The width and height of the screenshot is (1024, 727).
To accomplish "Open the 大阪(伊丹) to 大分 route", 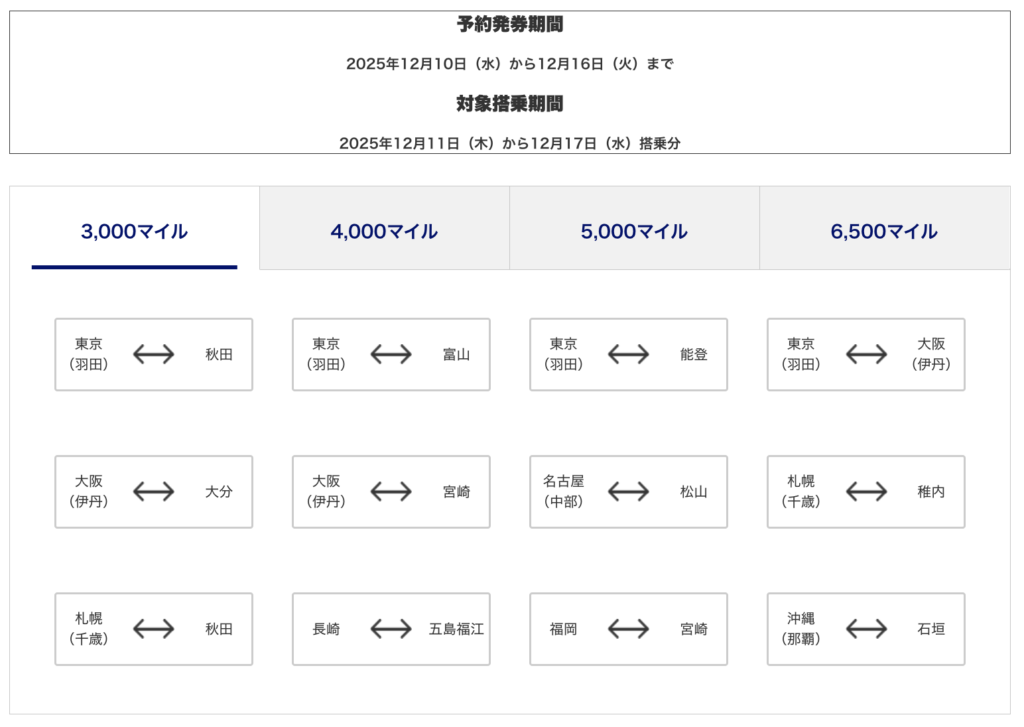I will pyautogui.click(x=153, y=492).
